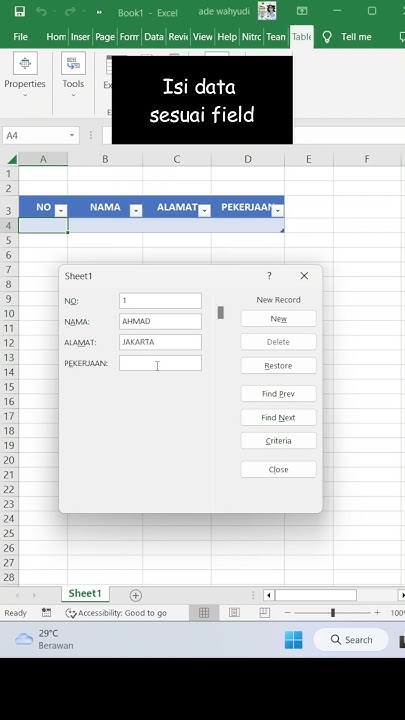Switch to Normal view icon
The height and width of the screenshot is (720, 405).
point(204,613)
